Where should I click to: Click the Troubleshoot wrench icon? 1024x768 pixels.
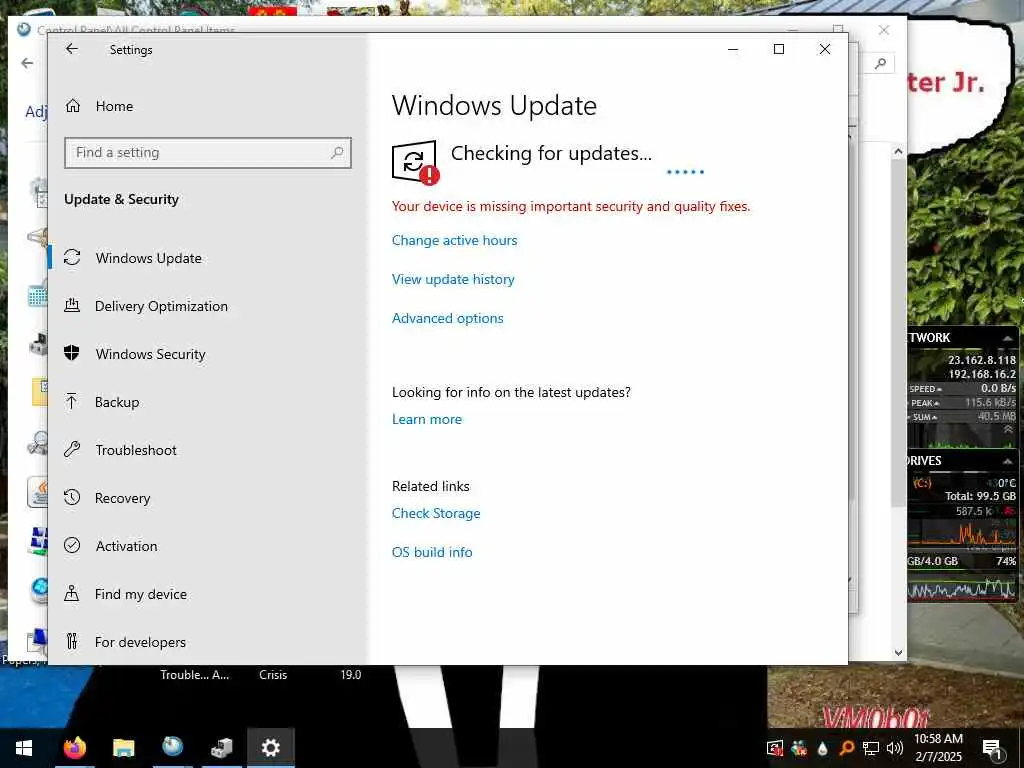point(72,449)
